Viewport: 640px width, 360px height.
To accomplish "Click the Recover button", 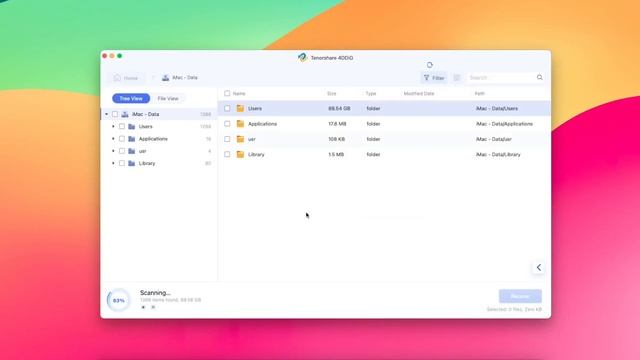I will tap(520, 296).
